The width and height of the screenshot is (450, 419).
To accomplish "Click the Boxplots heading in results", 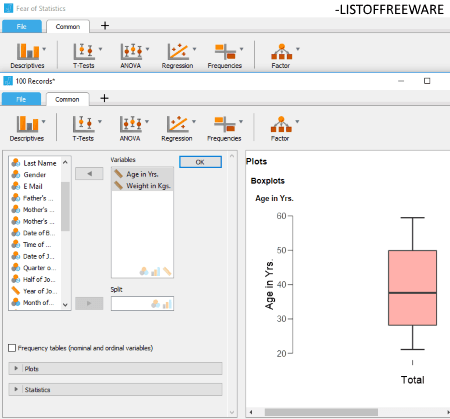I will 268,181.
